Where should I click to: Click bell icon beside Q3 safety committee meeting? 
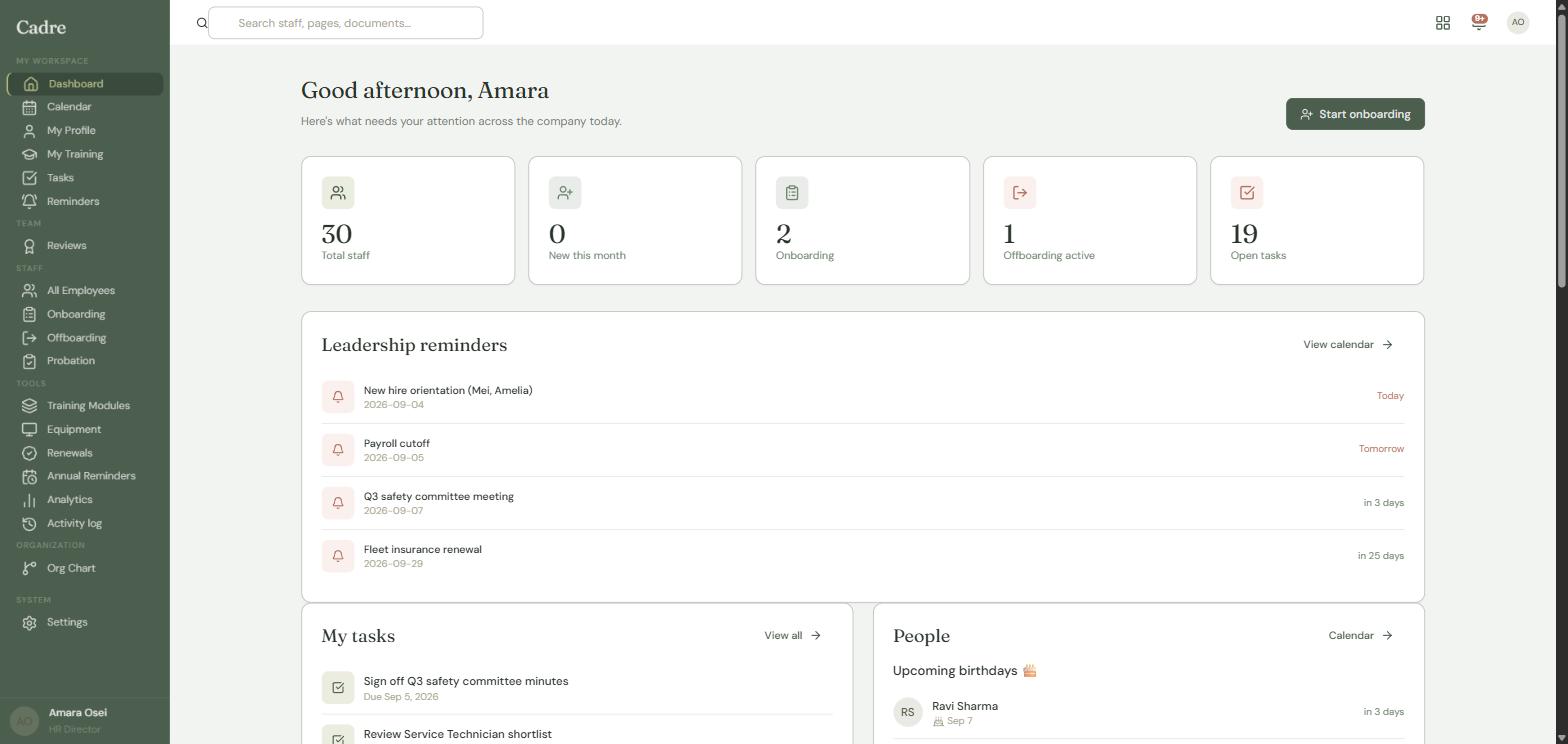coord(338,503)
